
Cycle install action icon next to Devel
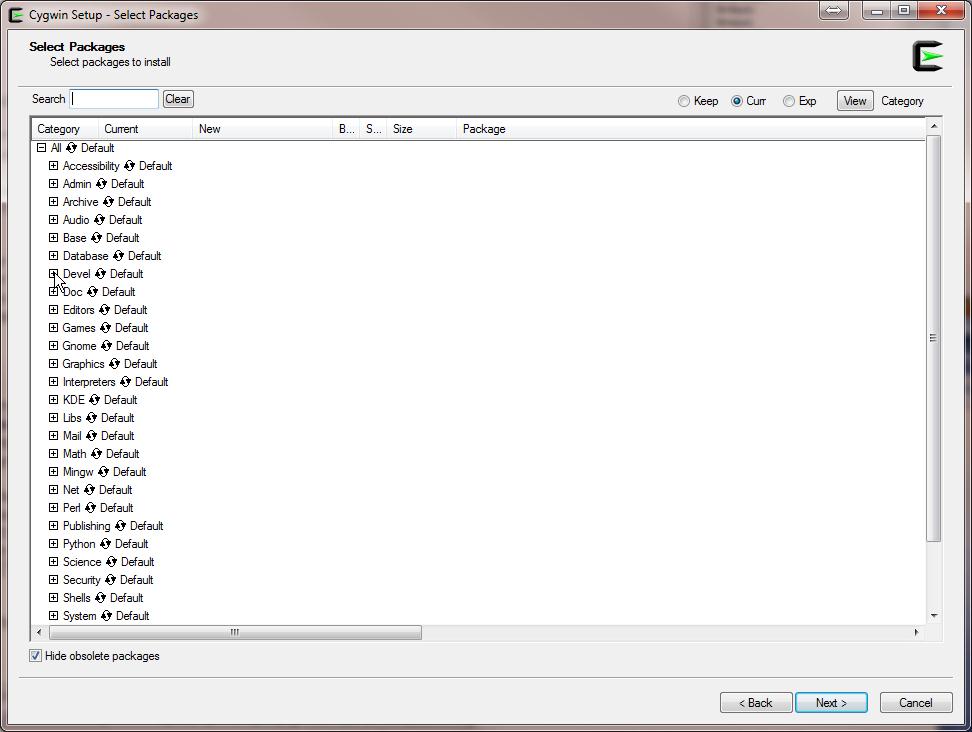click(100, 274)
